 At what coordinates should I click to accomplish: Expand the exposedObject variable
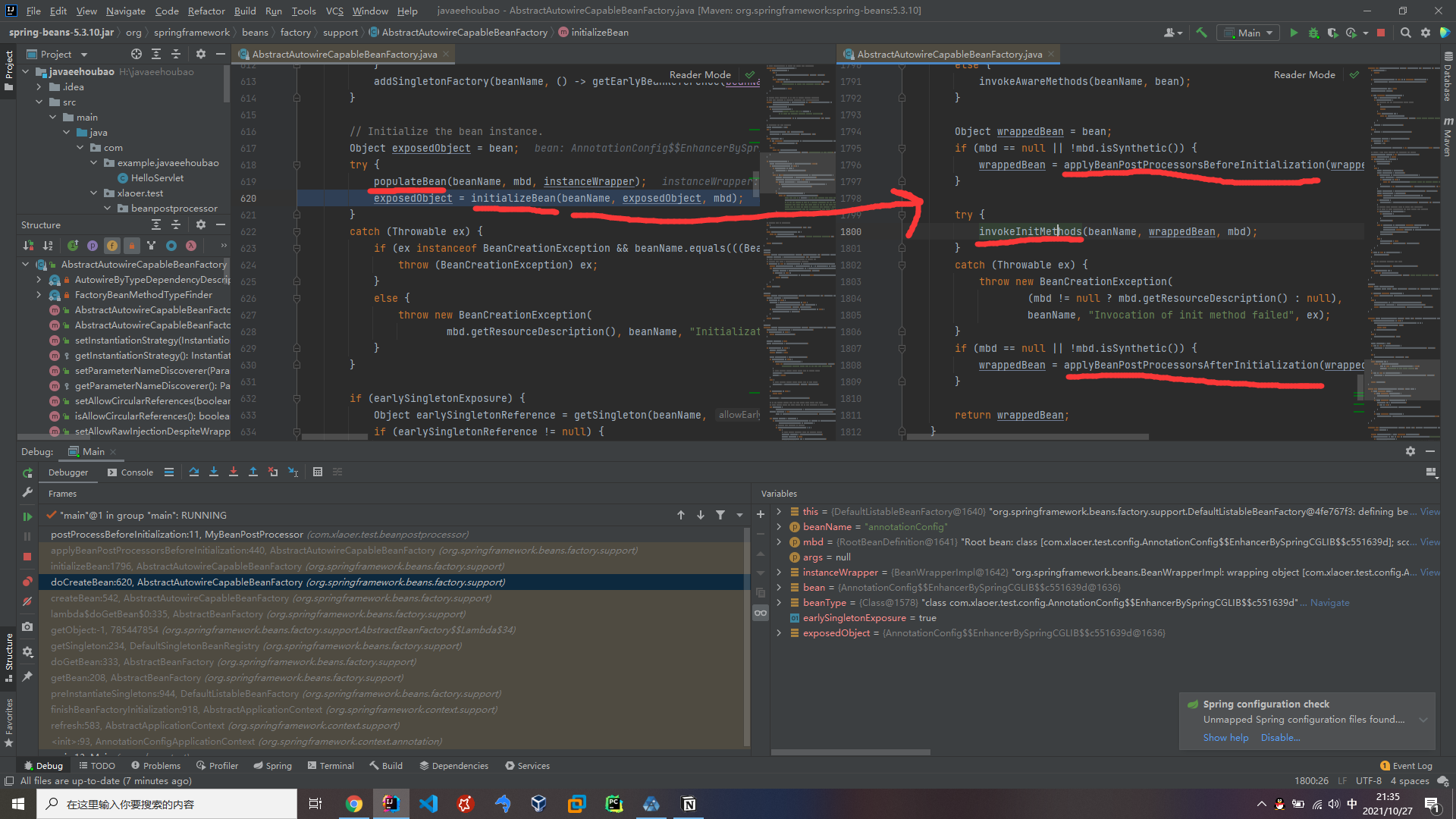779,632
